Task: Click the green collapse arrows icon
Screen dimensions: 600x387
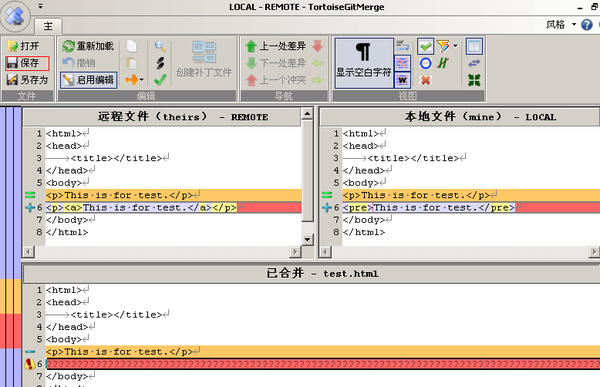Action: click(474, 80)
